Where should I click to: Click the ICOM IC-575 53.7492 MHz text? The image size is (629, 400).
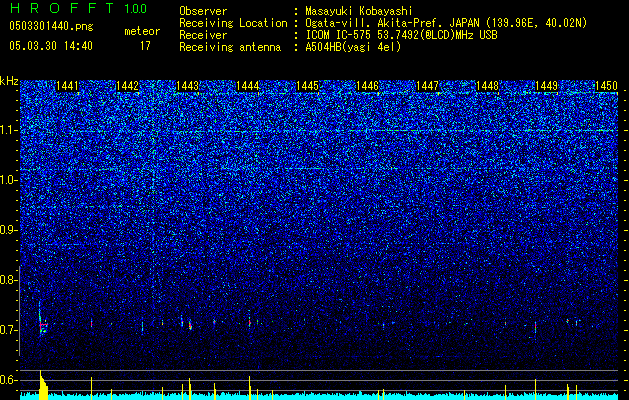(401, 35)
